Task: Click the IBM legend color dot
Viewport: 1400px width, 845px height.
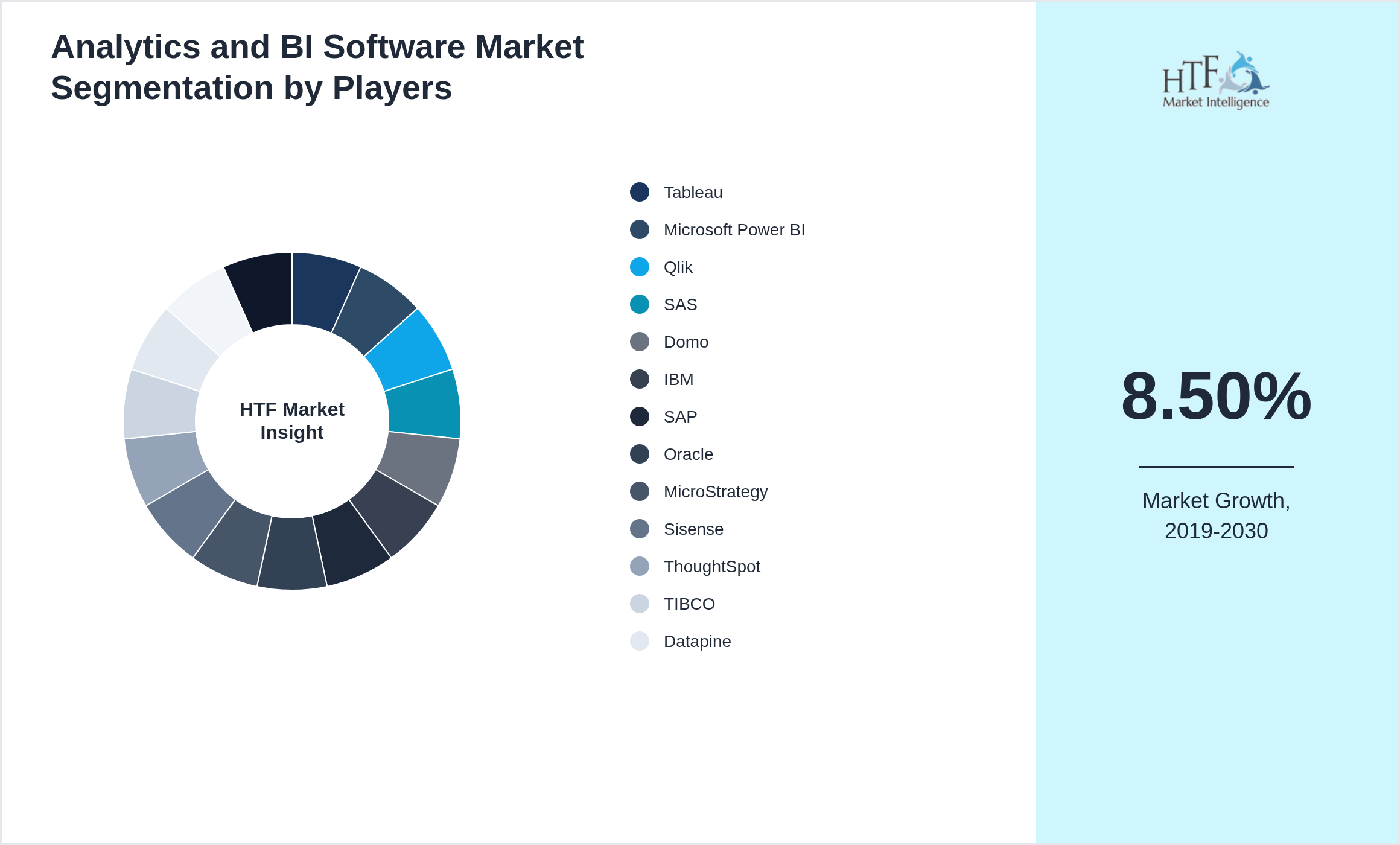Action: pyautogui.click(x=640, y=379)
